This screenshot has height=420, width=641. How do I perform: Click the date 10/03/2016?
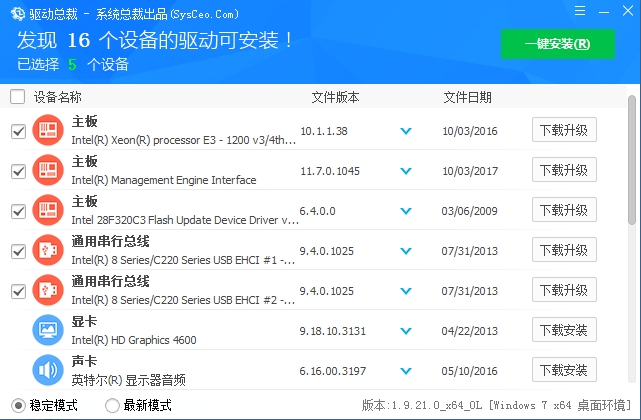point(470,131)
